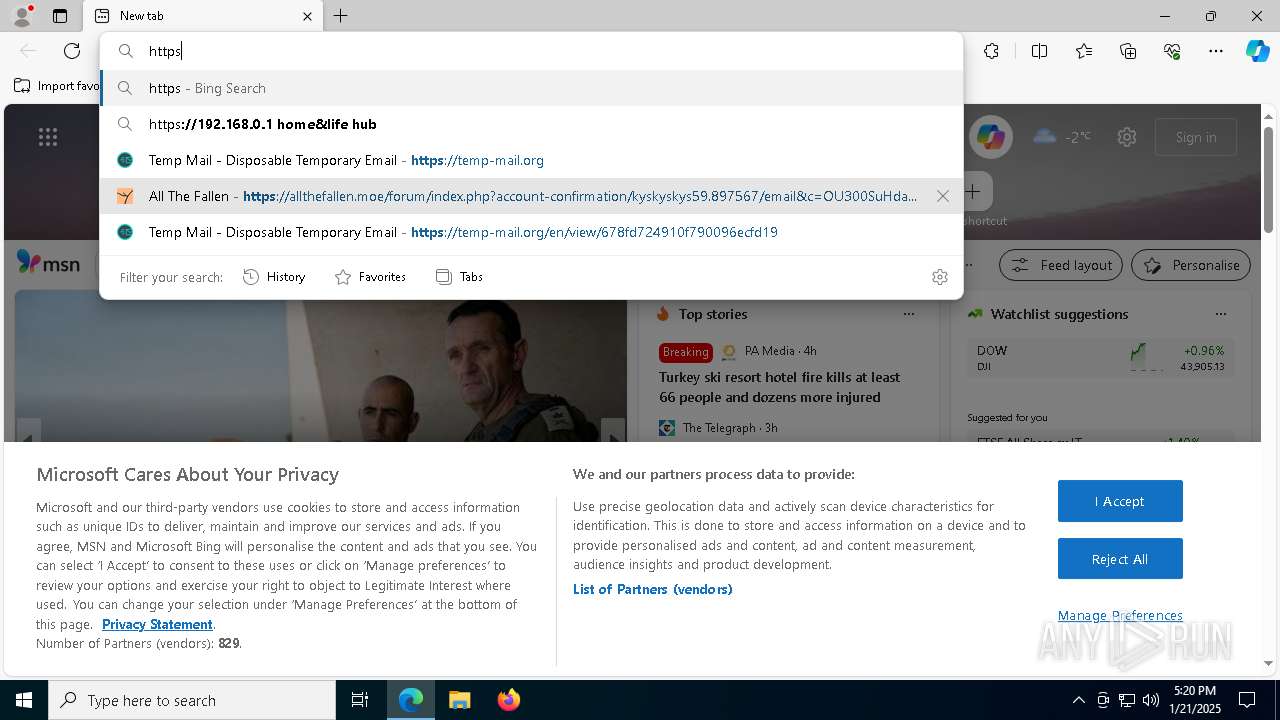
Task: Open File Explorer from taskbar
Action: click(x=459, y=700)
